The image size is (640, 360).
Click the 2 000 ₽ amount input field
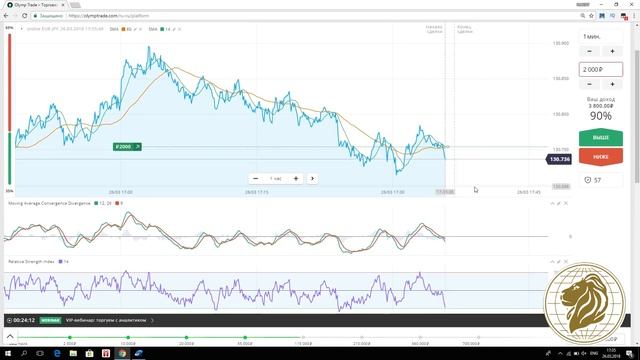[601, 69]
